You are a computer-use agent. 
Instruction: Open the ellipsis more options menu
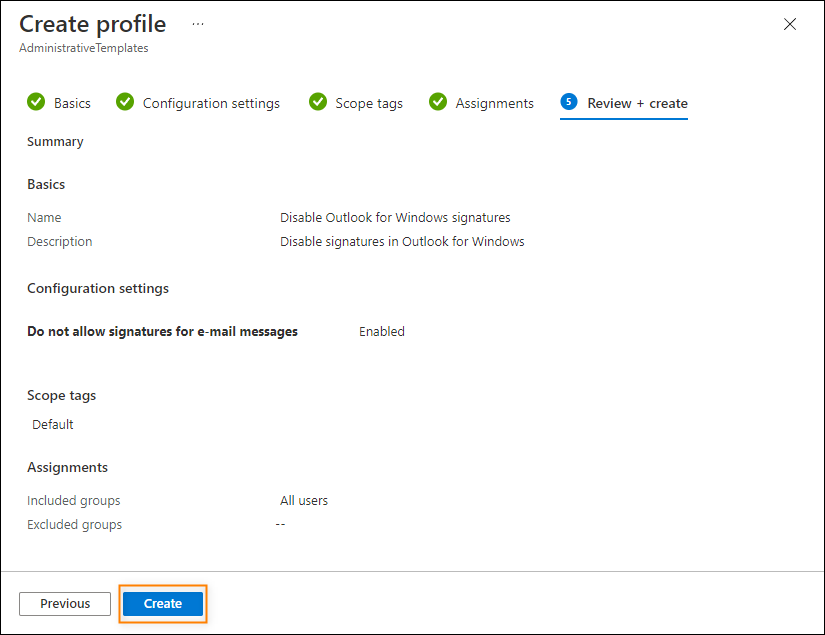click(198, 24)
